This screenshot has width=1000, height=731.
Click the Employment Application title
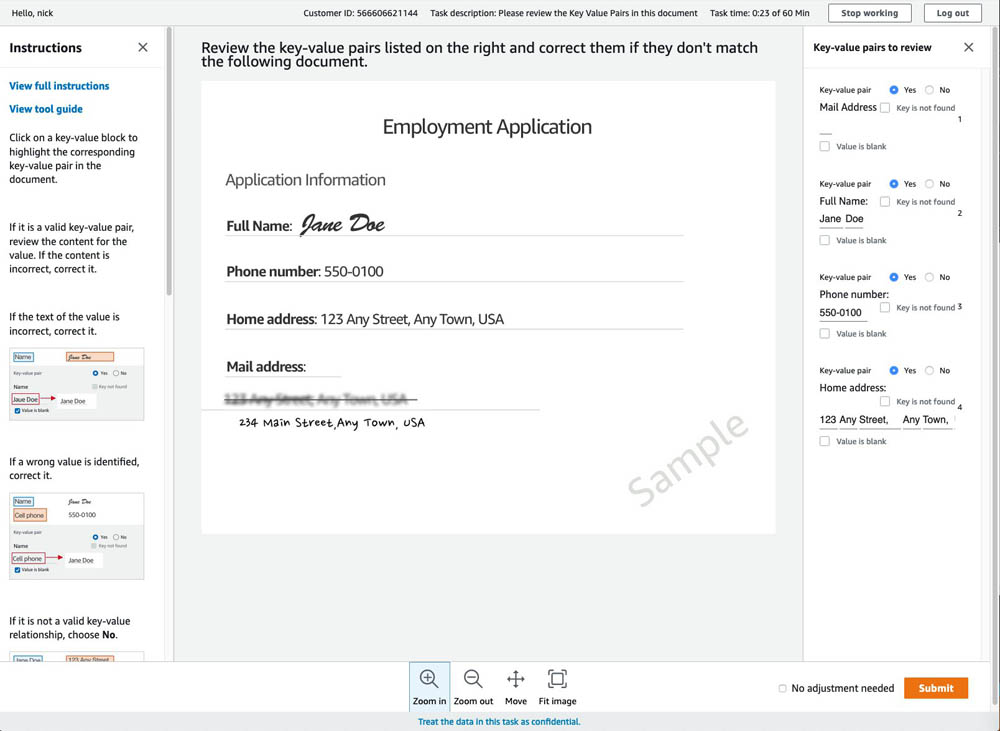pyautogui.click(x=487, y=127)
